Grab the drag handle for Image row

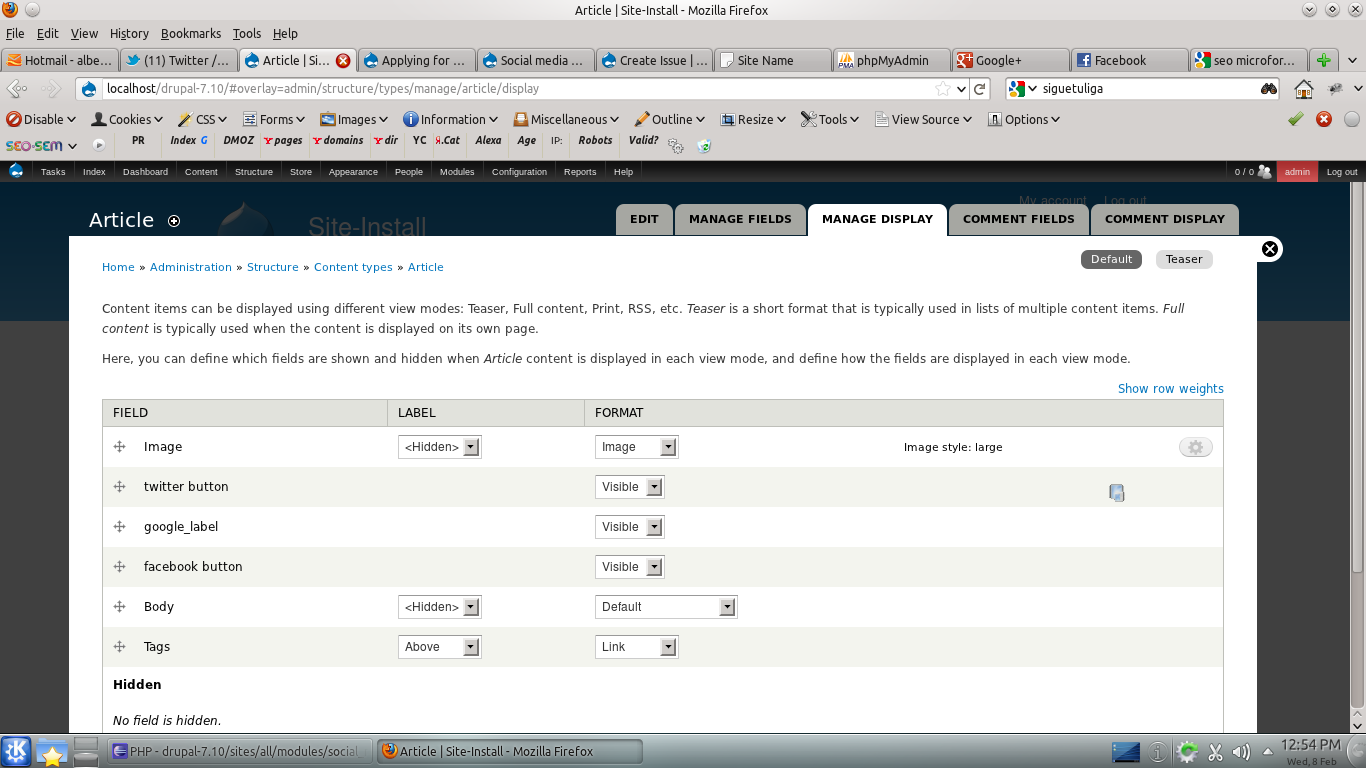(119, 447)
